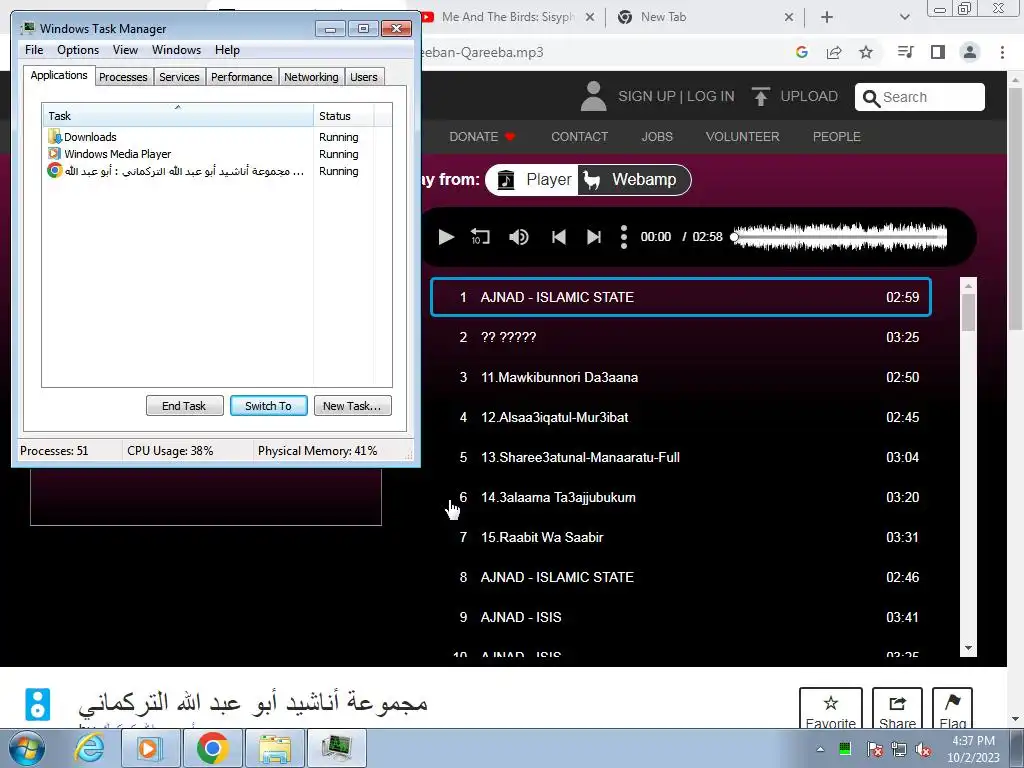Sort the list by Status column header
Image resolution: width=1024 pixels, height=768 pixels.
(x=343, y=116)
